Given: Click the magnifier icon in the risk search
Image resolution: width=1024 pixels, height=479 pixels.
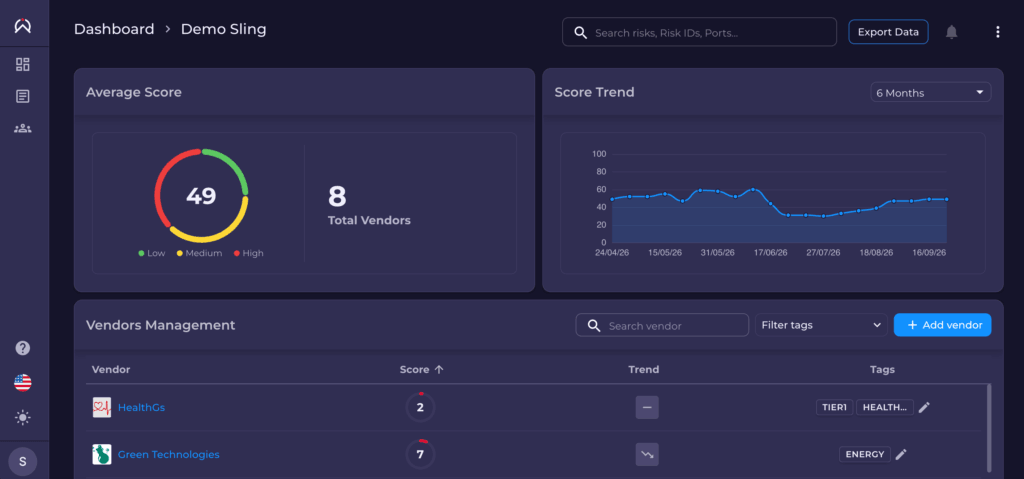Looking at the screenshot, I should (x=580, y=32).
